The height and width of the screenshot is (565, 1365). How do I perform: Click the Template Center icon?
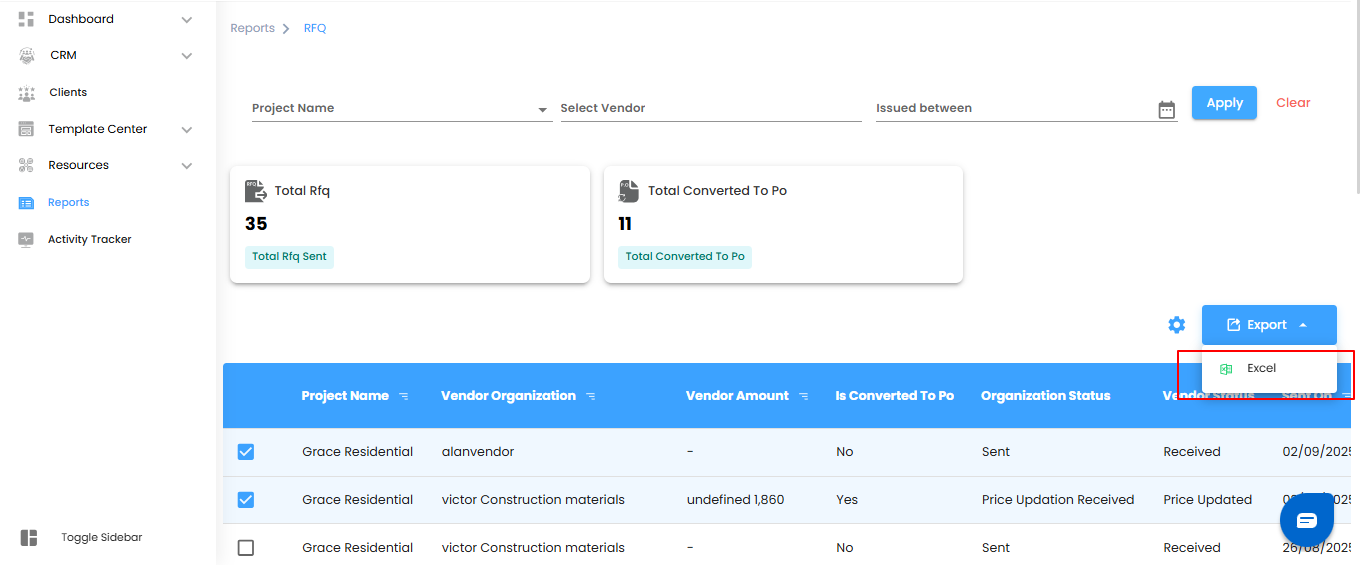pyautogui.click(x=27, y=129)
